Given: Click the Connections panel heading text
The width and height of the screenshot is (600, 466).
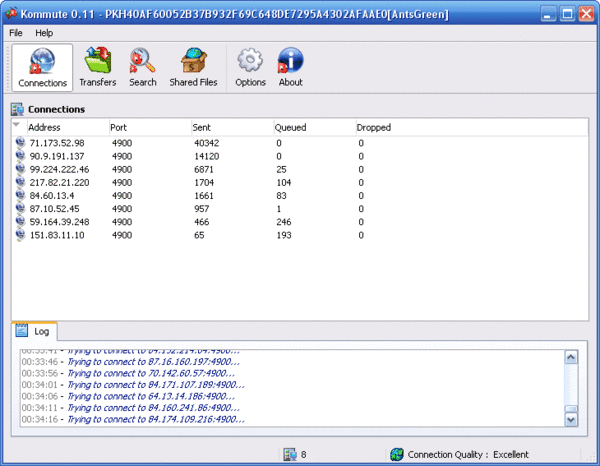Looking at the screenshot, I should [56, 109].
